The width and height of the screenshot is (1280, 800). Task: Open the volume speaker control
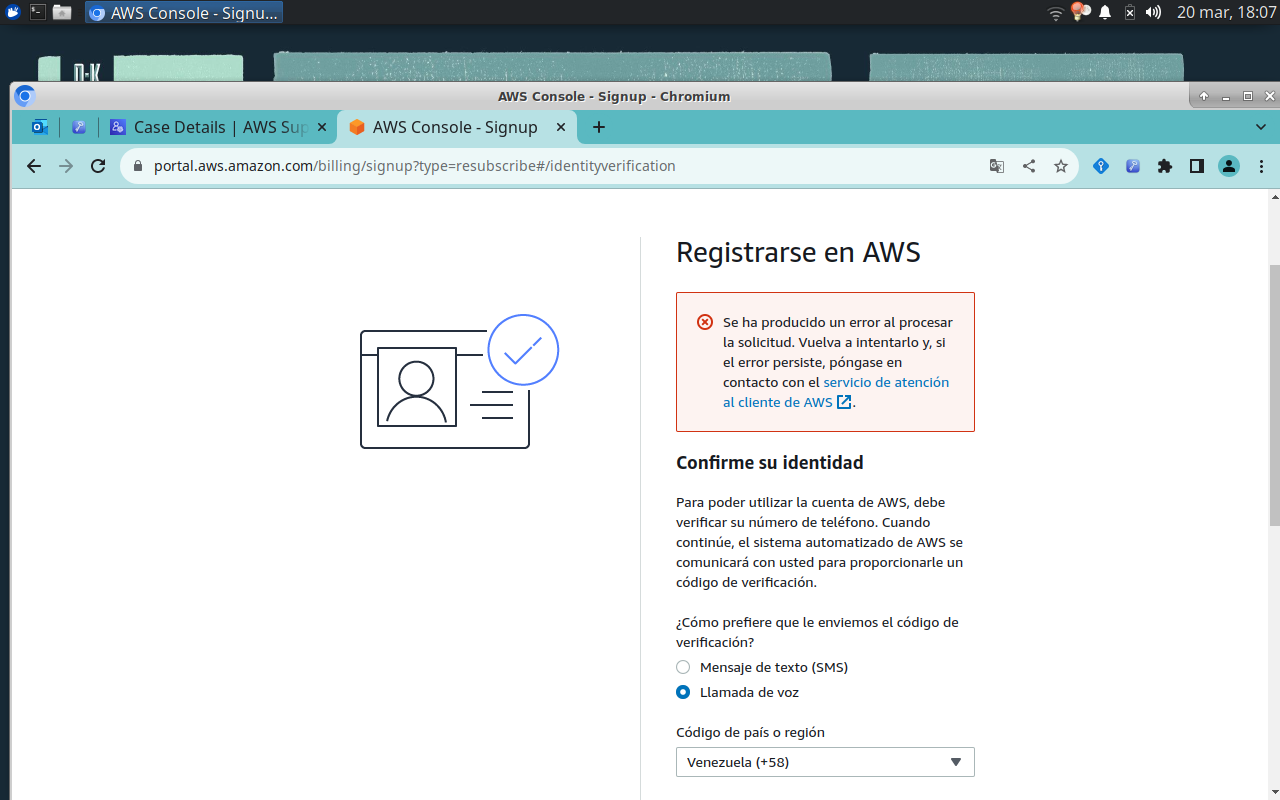pos(1153,12)
